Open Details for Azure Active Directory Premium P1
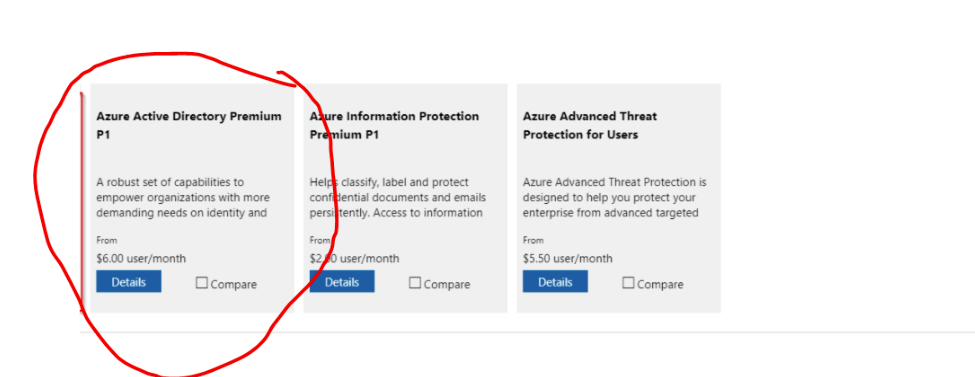 [129, 281]
